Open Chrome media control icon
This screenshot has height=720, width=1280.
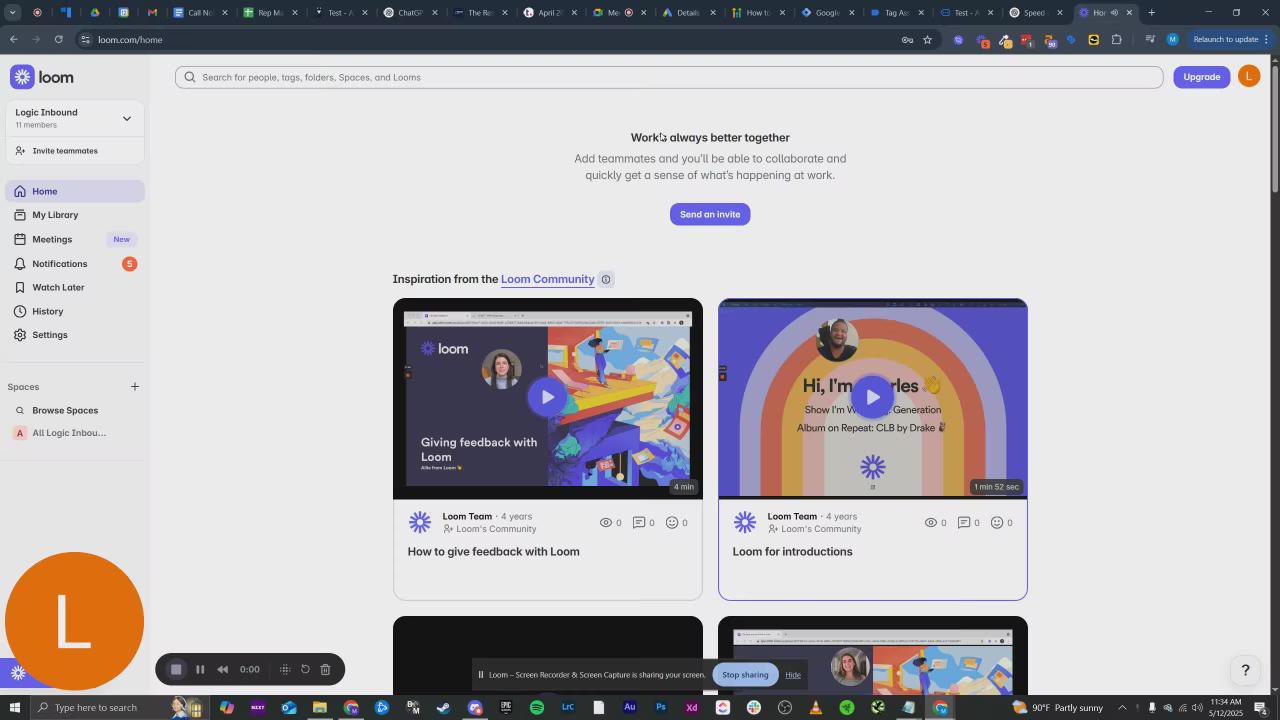point(1149,40)
